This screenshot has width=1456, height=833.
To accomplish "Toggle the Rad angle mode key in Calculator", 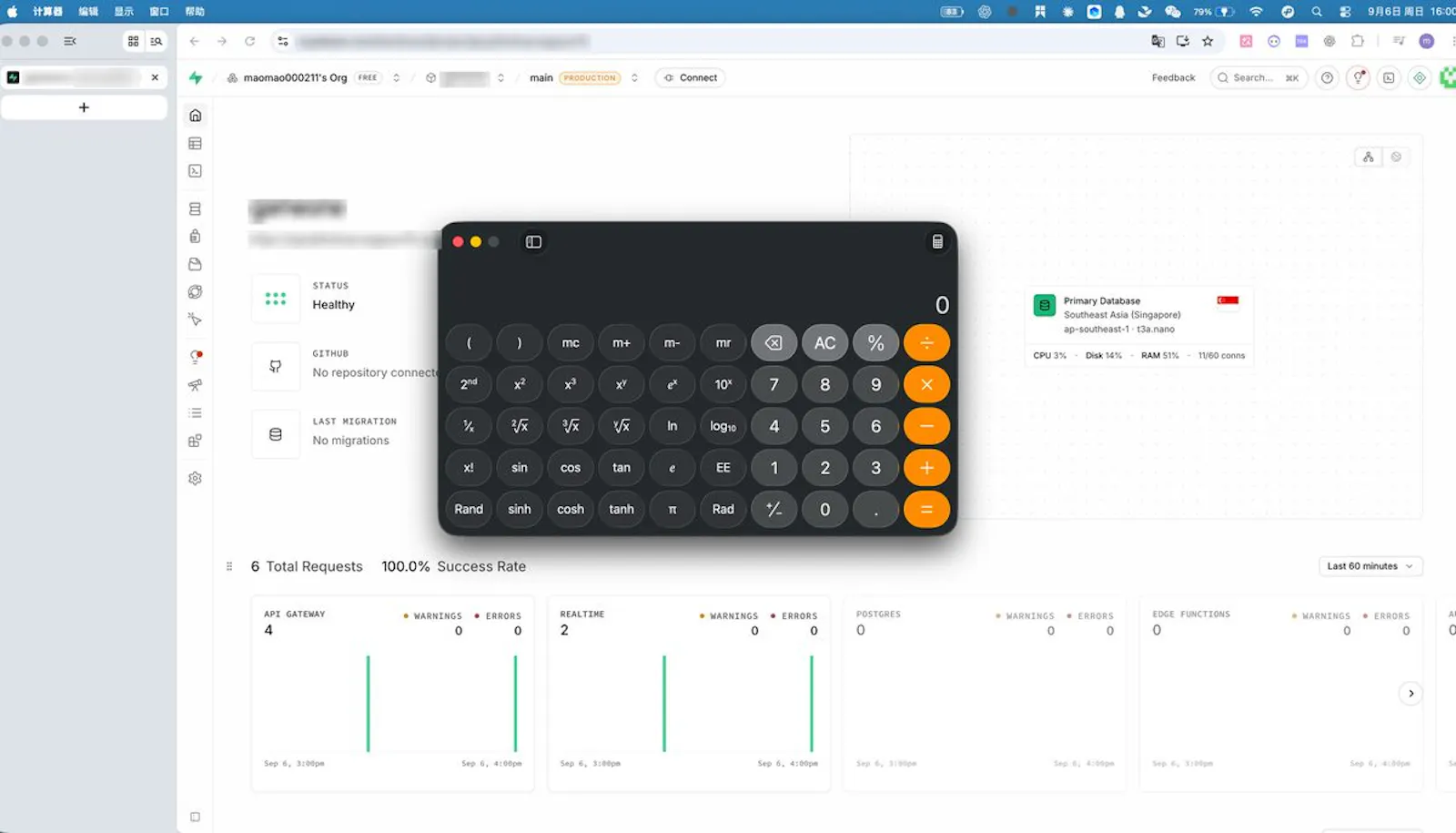I will point(723,509).
